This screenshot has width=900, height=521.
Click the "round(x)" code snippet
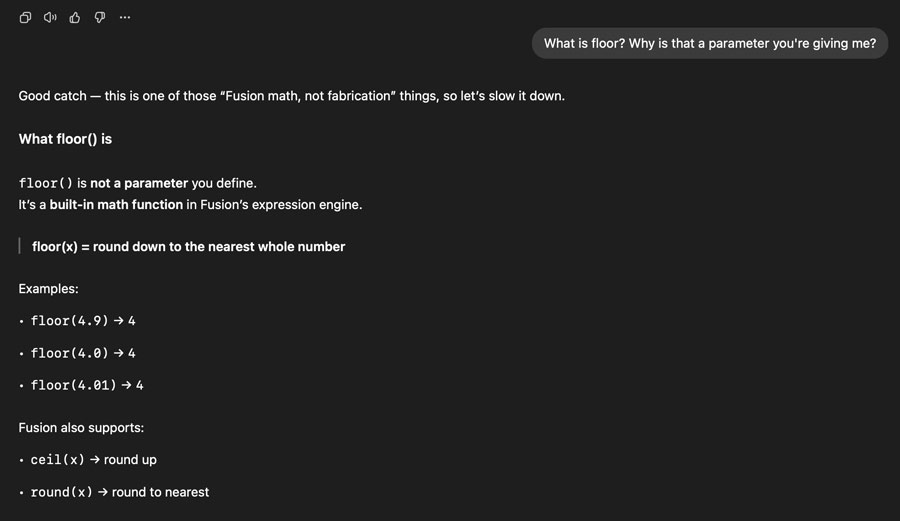62,492
